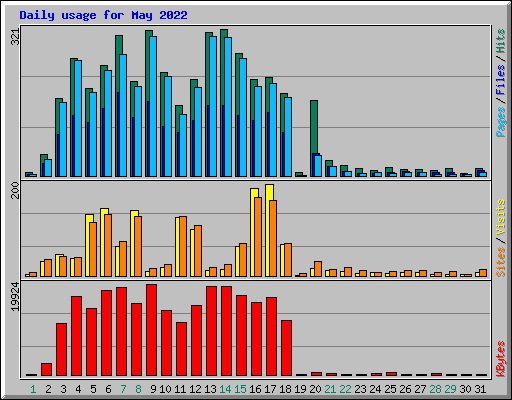Viewport: 512px width, 400px height.
Task: Click day 18 on the x-axis
Action: pyautogui.click(x=285, y=389)
